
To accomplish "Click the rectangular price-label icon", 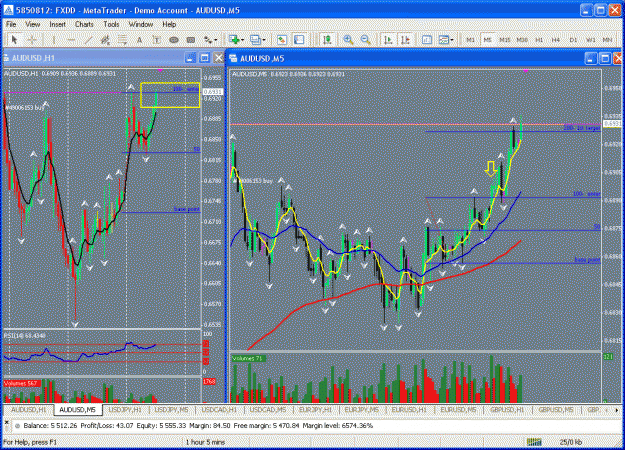I will click(191, 40).
